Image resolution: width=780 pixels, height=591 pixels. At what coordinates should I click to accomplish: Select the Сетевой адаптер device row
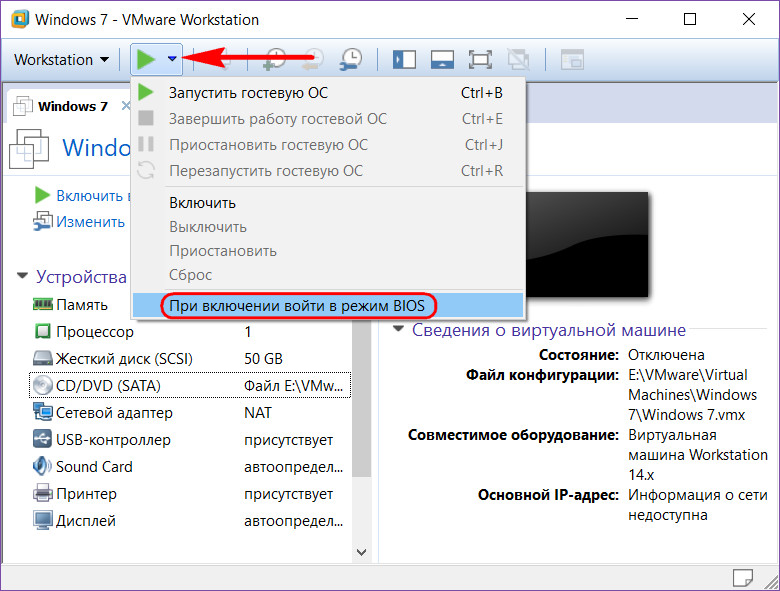[189, 412]
